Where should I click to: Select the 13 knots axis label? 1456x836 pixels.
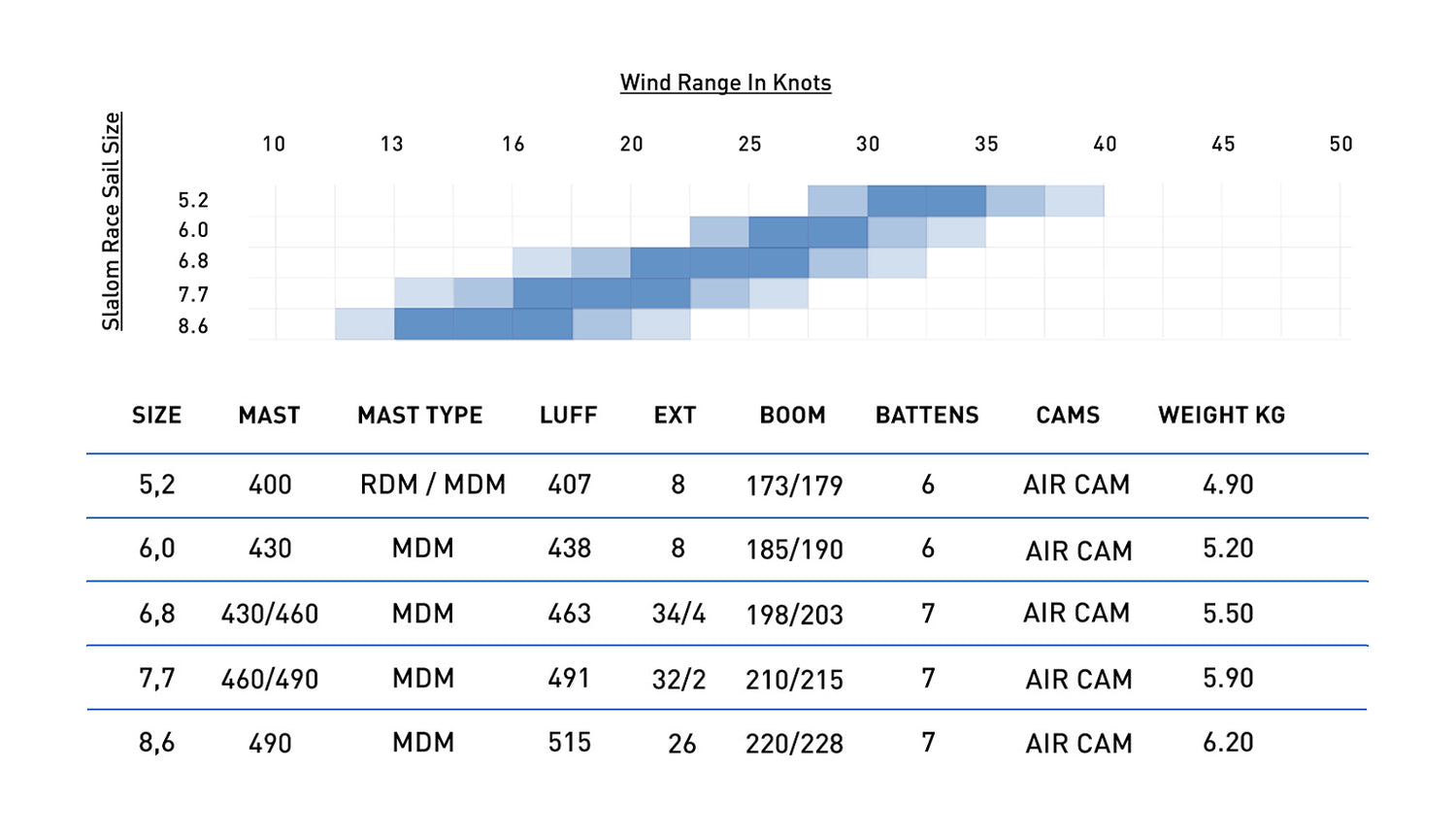point(391,145)
